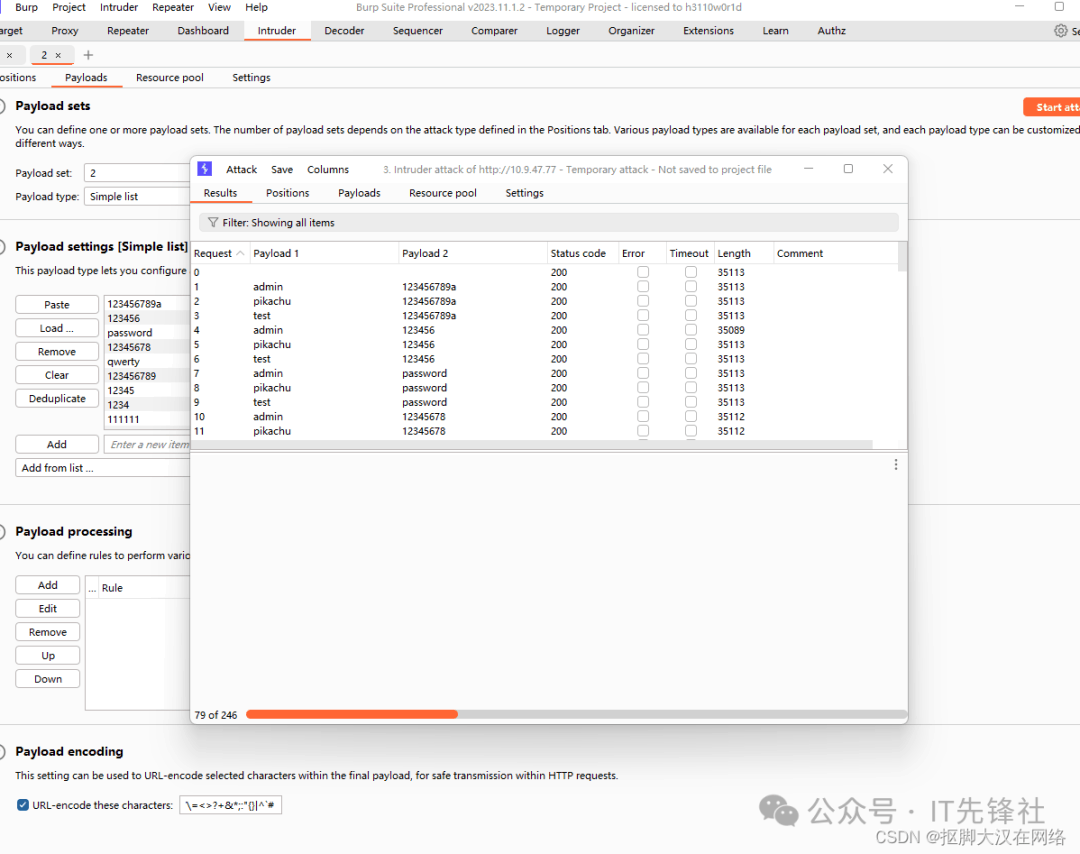Toggle URL-encode these characters checkbox
Image resolution: width=1080 pixels, height=854 pixels.
pos(23,805)
